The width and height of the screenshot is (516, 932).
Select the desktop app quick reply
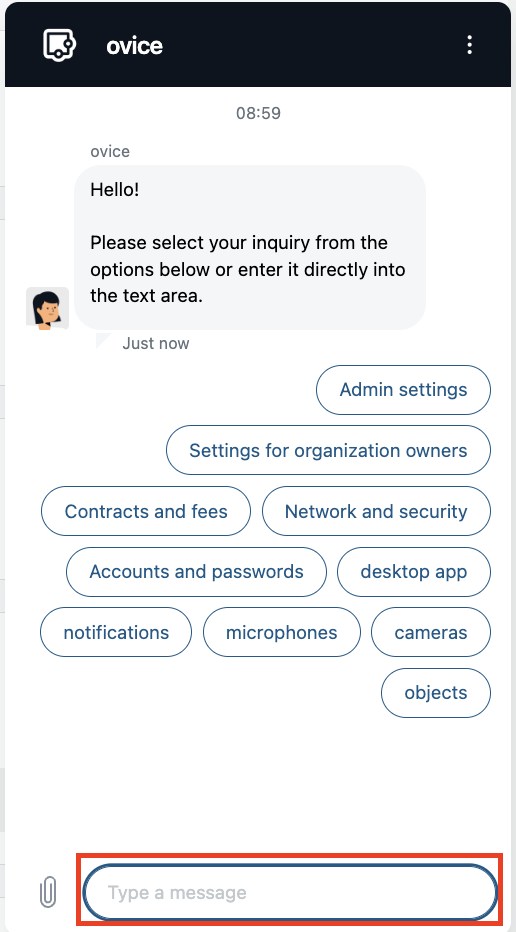pyautogui.click(x=414, y=572)
